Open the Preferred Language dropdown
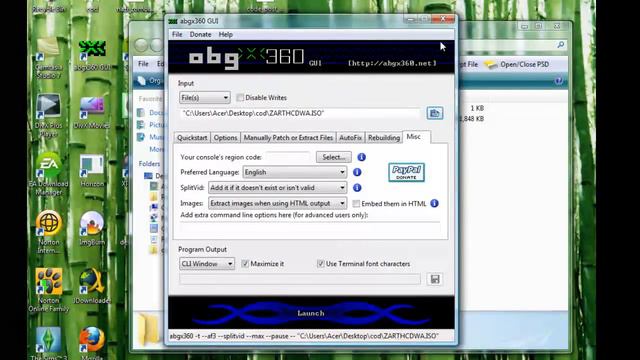The width and height of the screenshot is (640, 360). [x=295, y=172]
